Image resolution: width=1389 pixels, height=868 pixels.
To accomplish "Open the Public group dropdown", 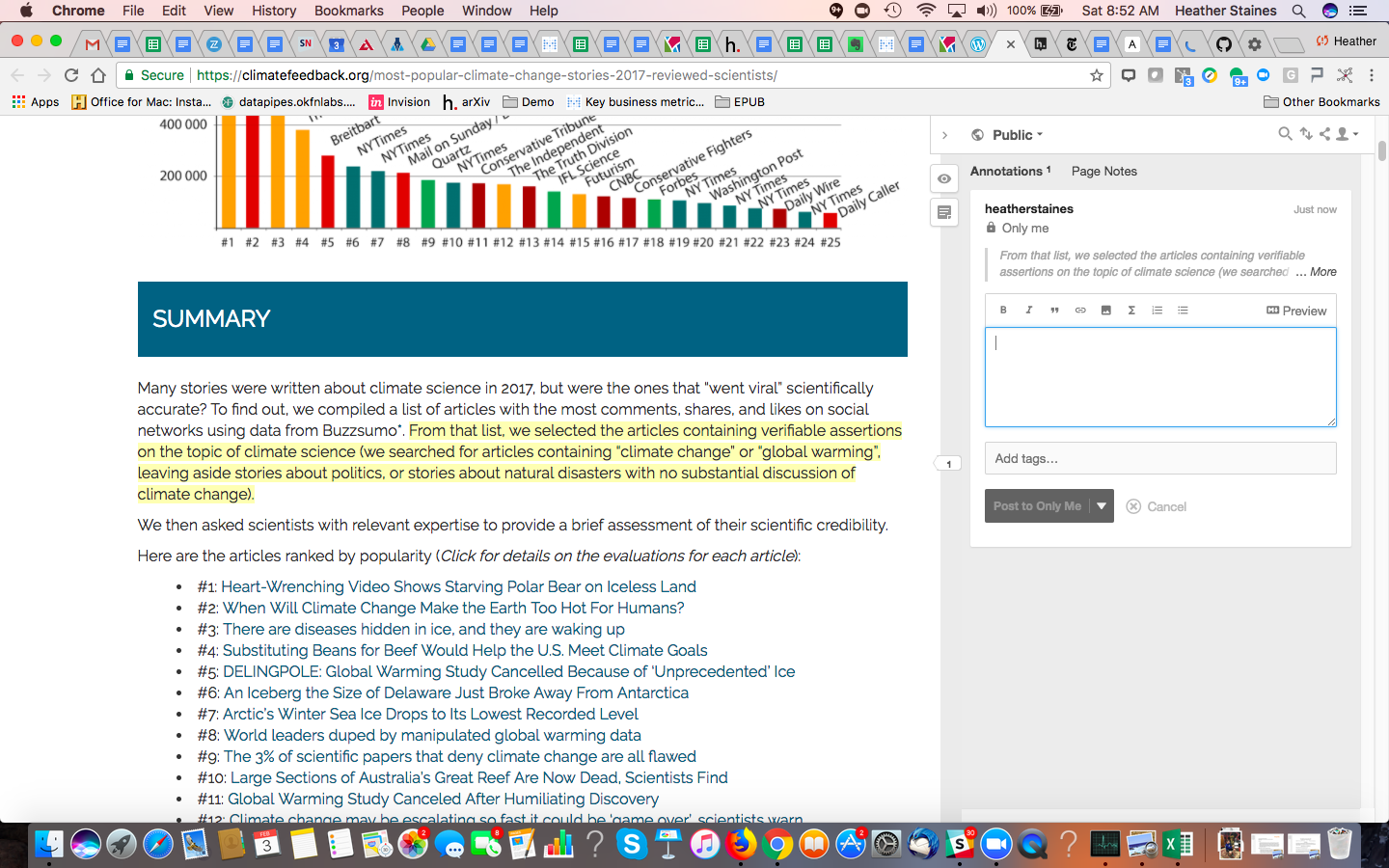I will (1008, 135).
